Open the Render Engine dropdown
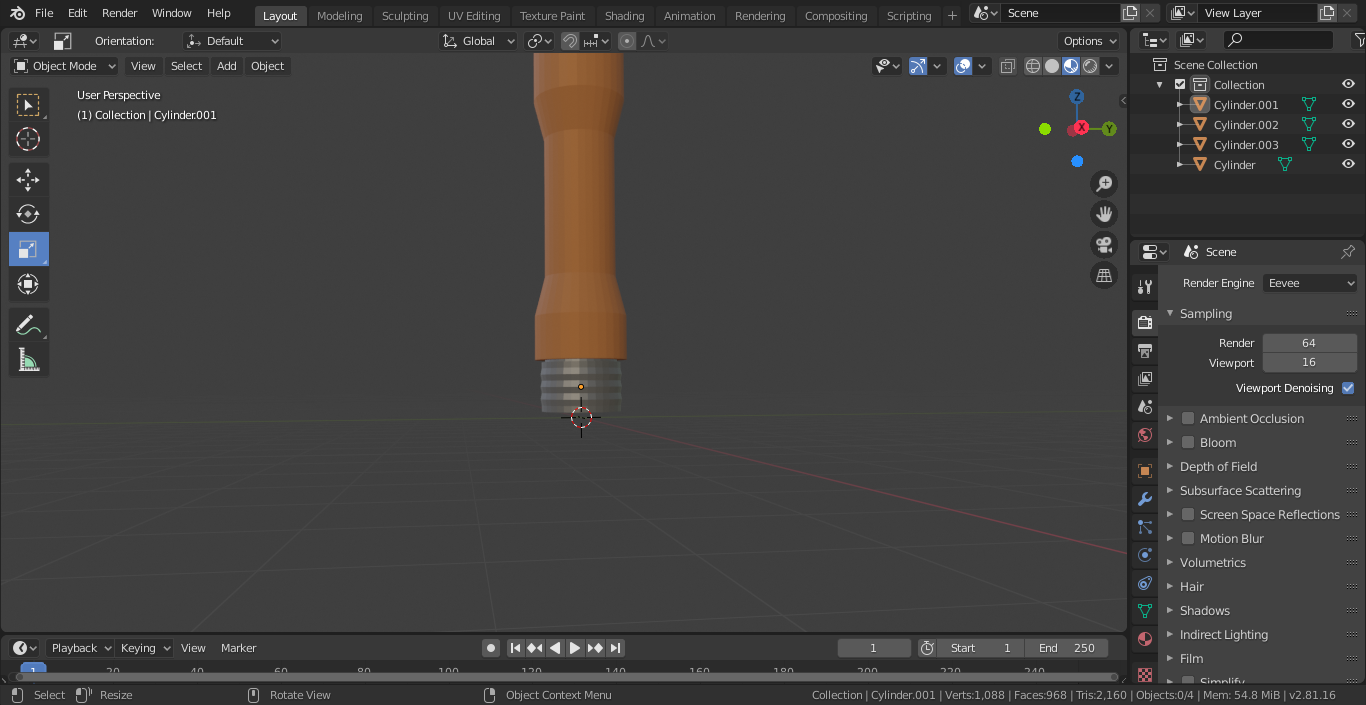Screen dimensions: 1366x705 pyautogui.click(x=1309, y=283)
